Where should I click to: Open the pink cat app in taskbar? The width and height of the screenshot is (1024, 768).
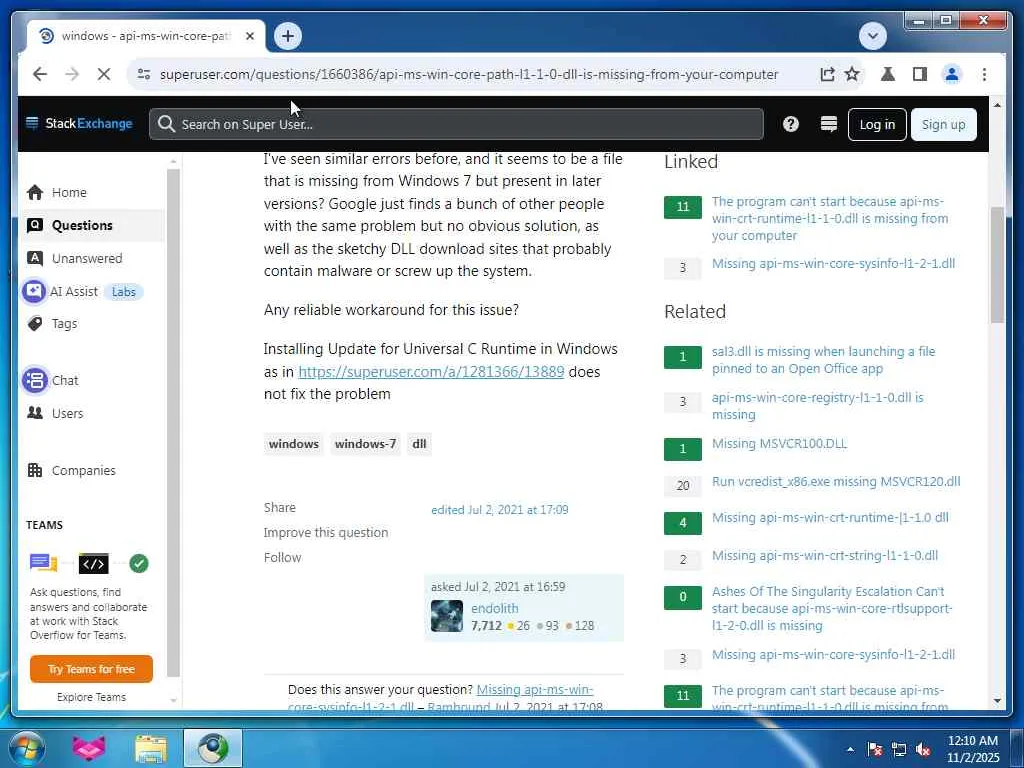[x=89, y=748]
